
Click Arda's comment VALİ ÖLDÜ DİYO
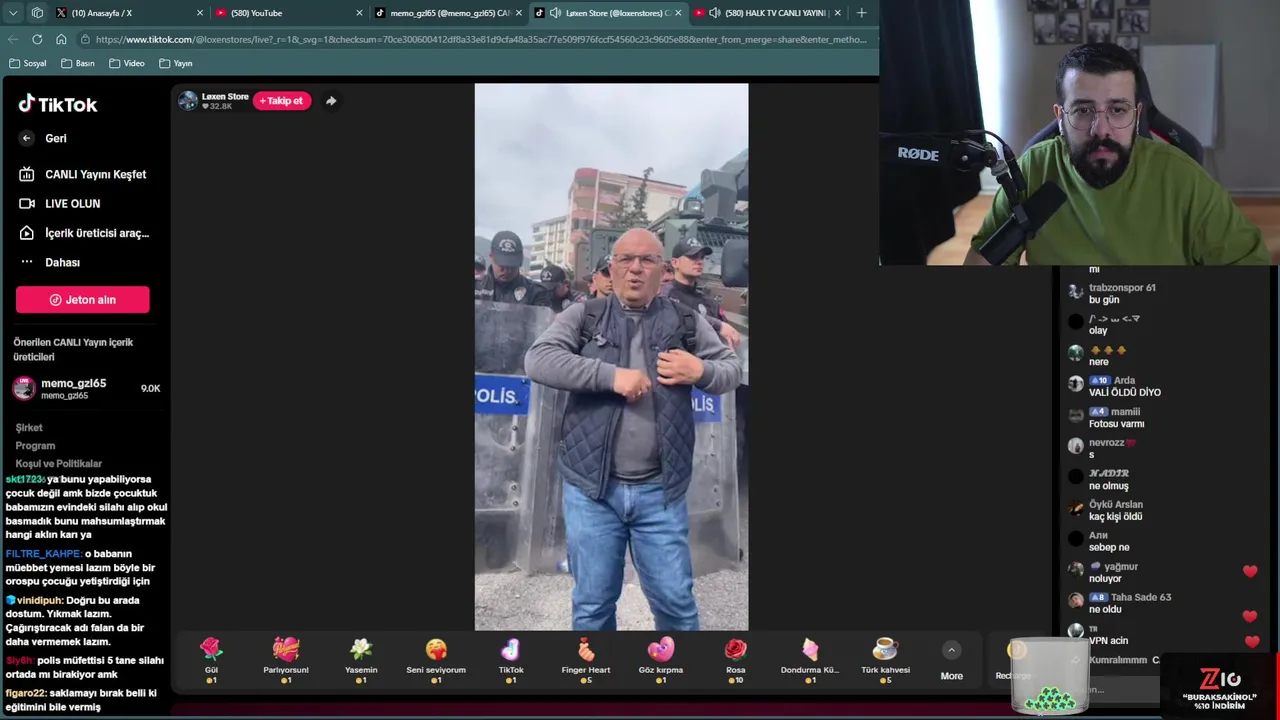click(x=1124, y=393)
